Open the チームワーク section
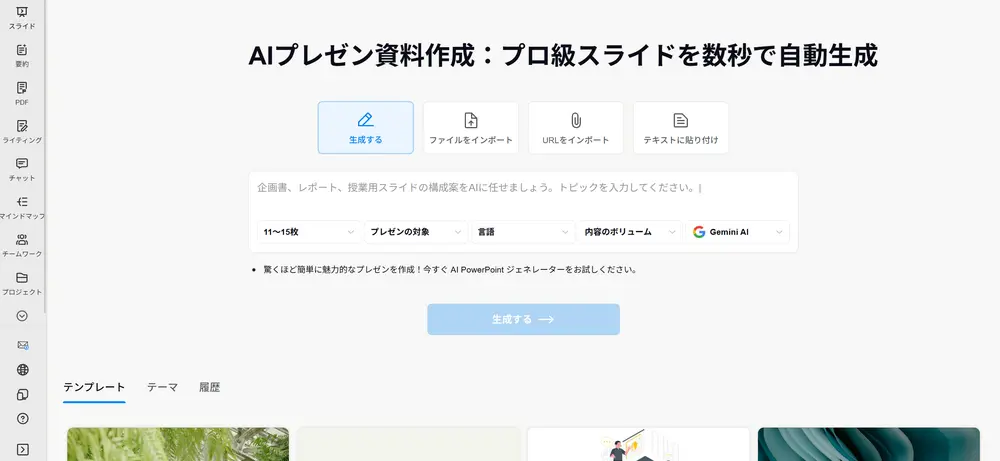The height and width of the screenshot is (461, 1000). tap(22, 245)
